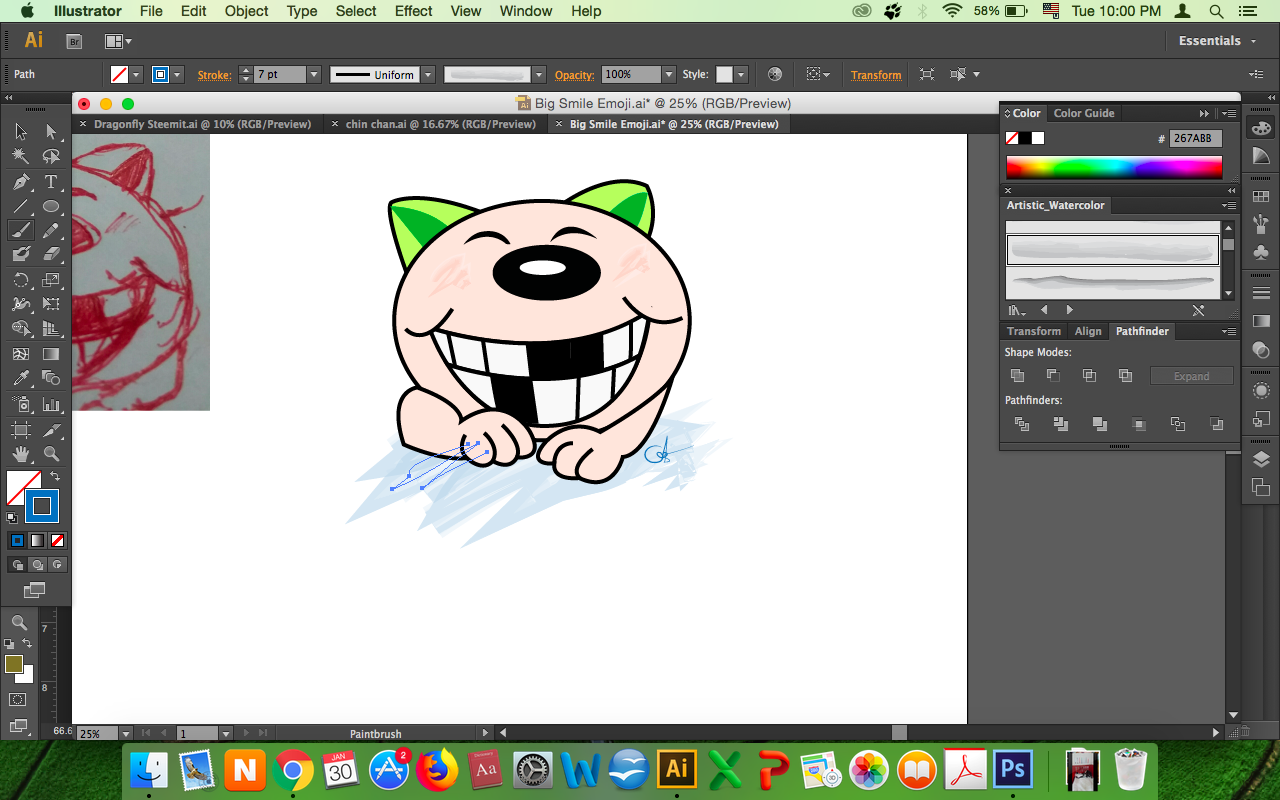Enable Draw Behind mode
The height and width of the screenshot is (800, 1280).
tap(37, 564)
